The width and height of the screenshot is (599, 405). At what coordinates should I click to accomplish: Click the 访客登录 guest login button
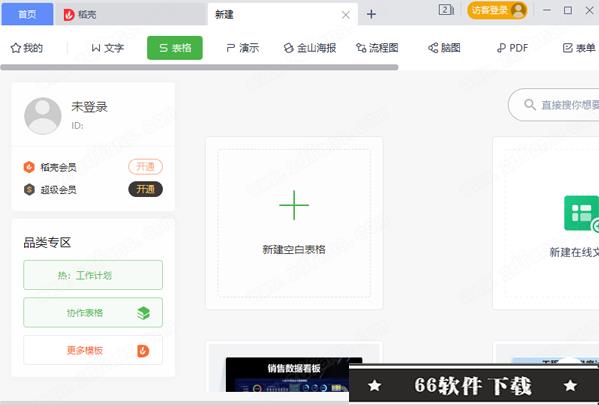click(497, 10)
